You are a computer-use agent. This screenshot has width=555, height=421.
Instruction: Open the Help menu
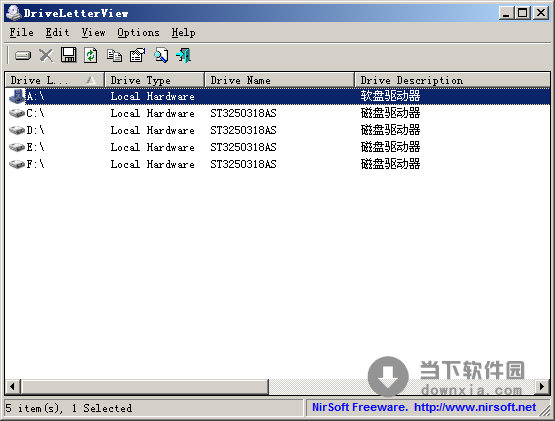click(x=183, y=33)
